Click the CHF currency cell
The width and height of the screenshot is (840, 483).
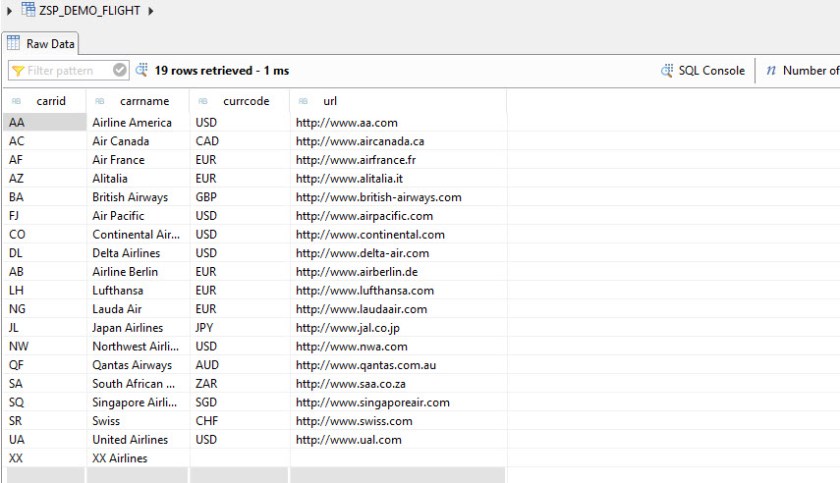[239, 421]
